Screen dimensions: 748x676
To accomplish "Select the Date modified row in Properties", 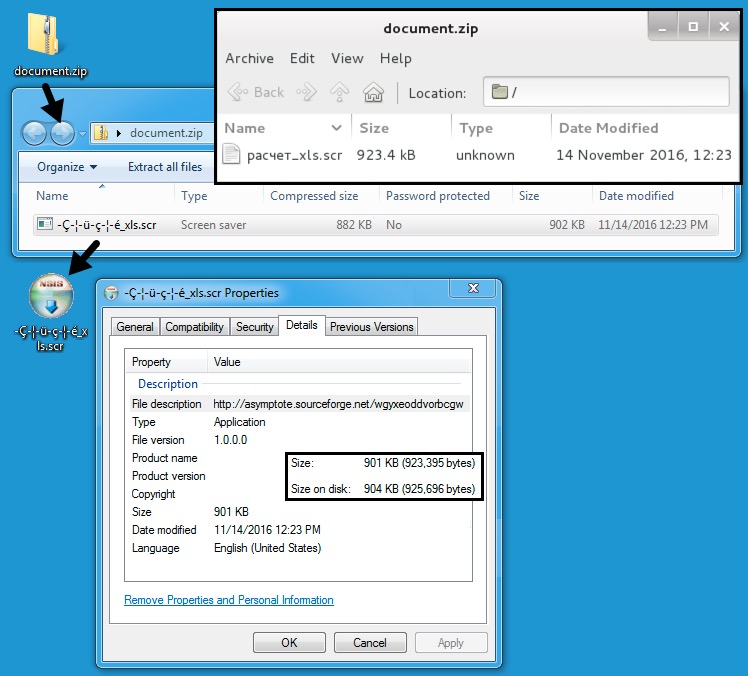I will pos(300,530).
